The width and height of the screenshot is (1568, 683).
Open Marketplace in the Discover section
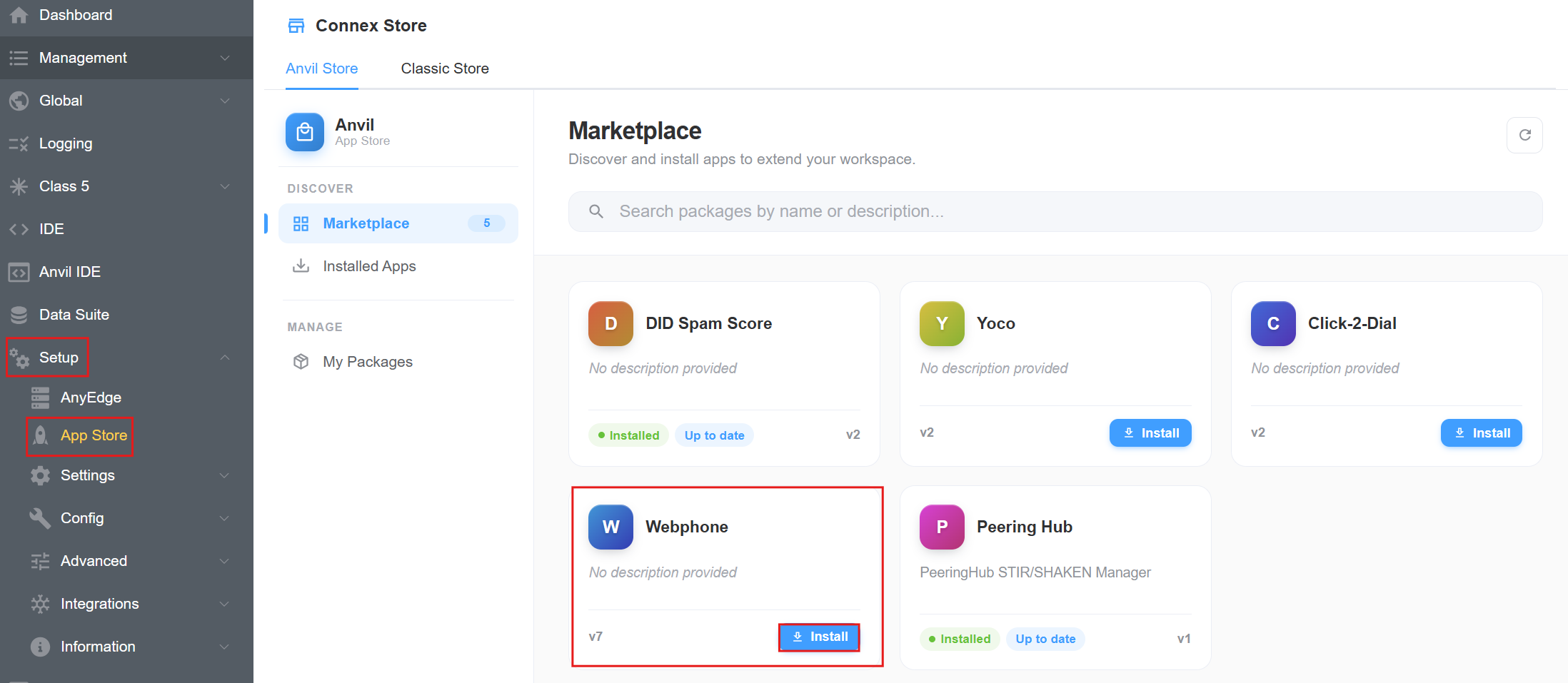coord(398,223)
